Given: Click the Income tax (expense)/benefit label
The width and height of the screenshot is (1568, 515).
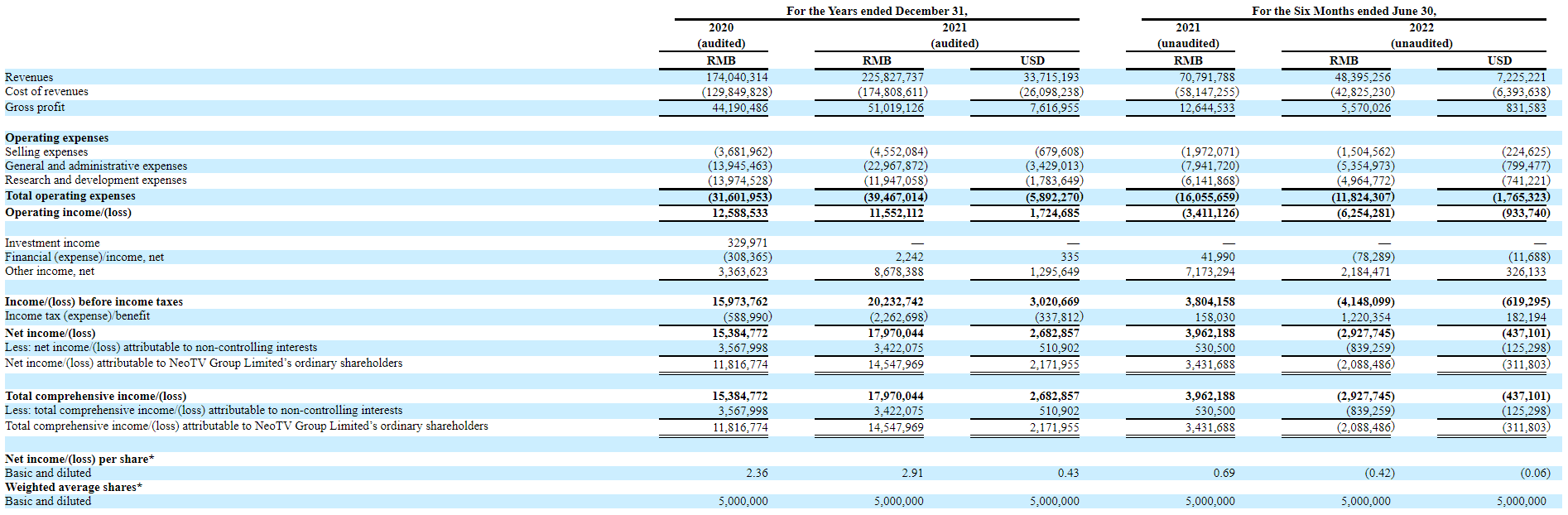Looking at the screenshot, I should pyautogui.click(x=77, y=315).
